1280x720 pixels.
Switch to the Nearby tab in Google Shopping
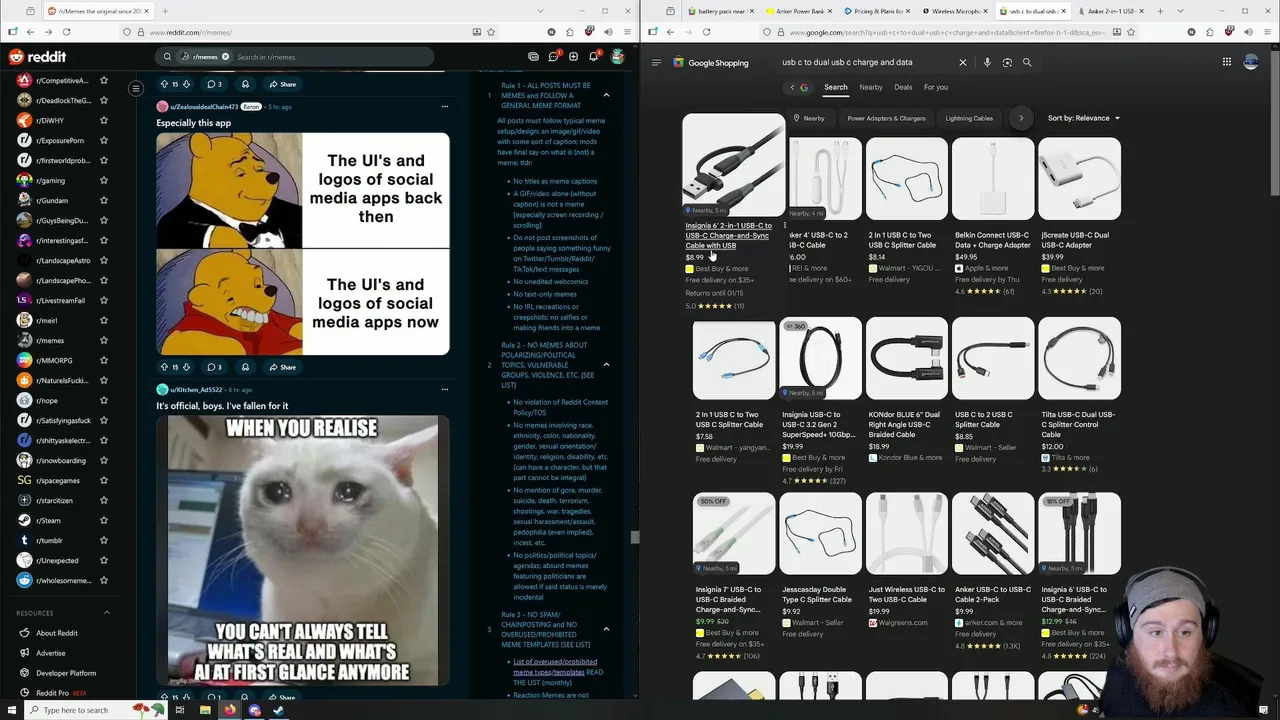[871, 87]
